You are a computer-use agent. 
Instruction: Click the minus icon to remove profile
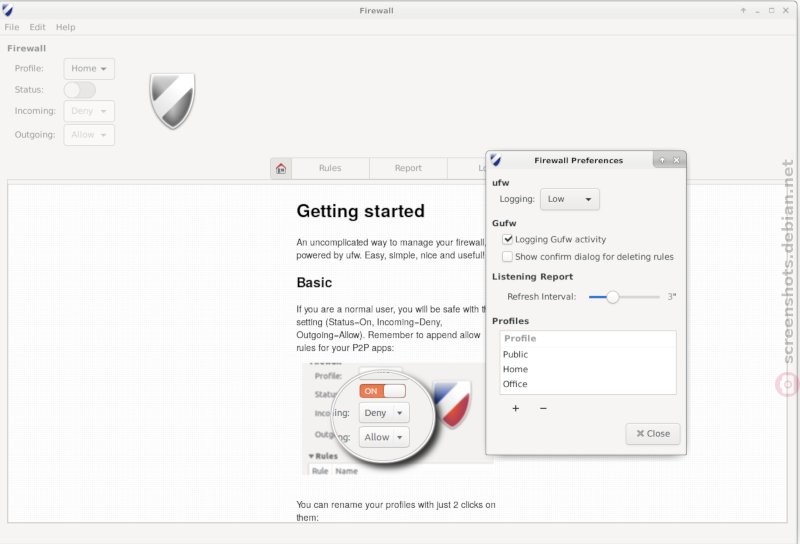(543, 408)
